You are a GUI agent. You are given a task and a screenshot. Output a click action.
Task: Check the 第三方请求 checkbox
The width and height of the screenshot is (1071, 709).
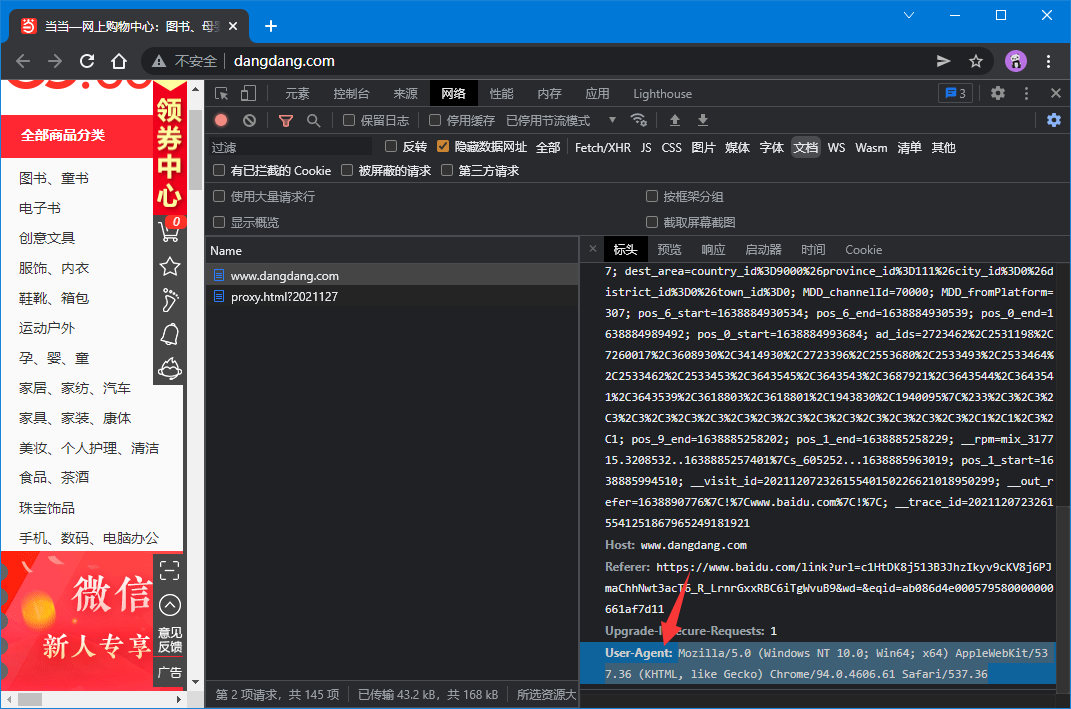pyautogui.click(x=447, y=170)
